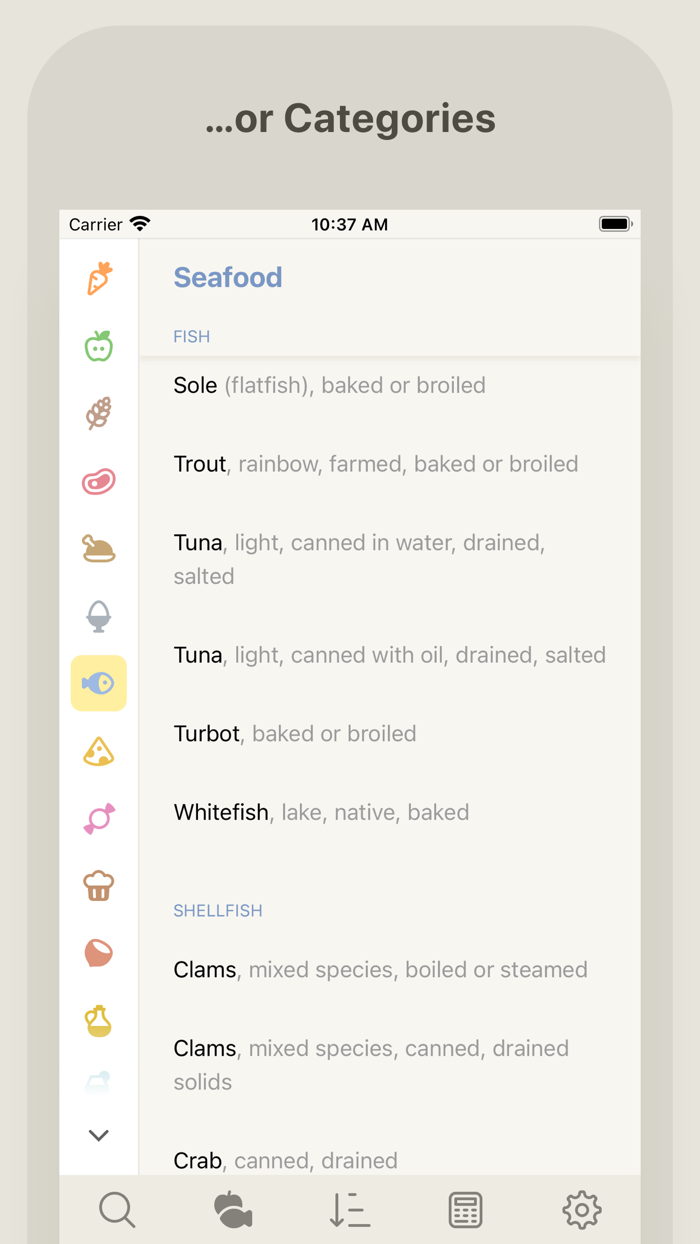
Task: Open the wheat grains category
Action: tap(99, 413)
